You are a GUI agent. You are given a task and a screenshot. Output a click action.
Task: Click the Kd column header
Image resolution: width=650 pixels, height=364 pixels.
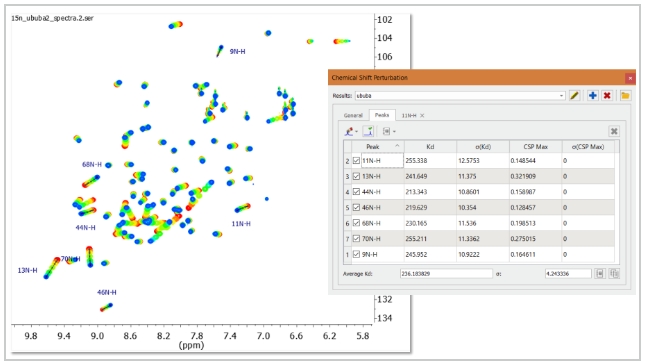pyautogui.click(x=430, y=147)
